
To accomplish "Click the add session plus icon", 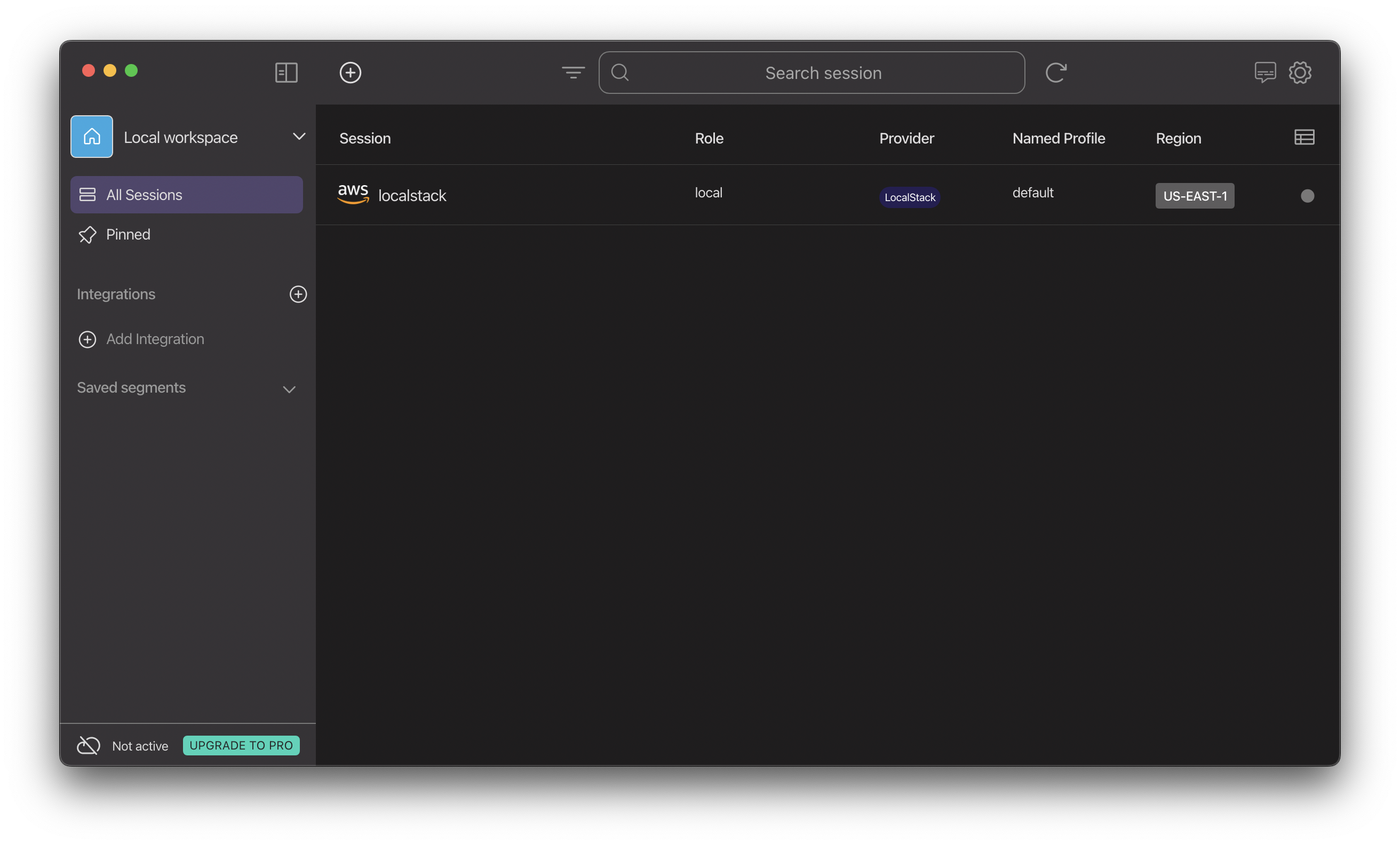I will [x=350, y=73].
